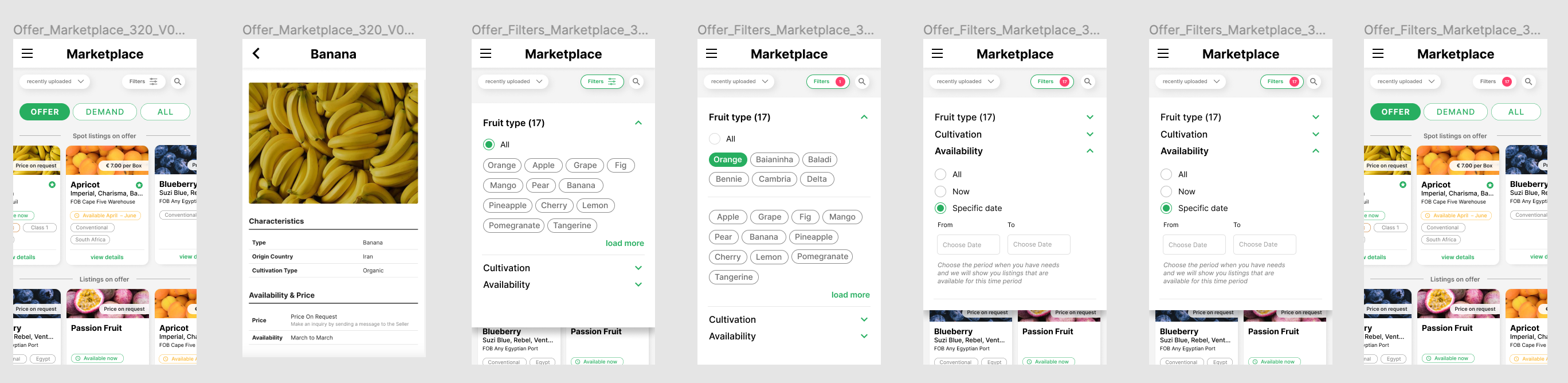Click the To Choose Date field, sixth frame
The height and width of the screenshot is (383, 1568).
click(1265, 245)
